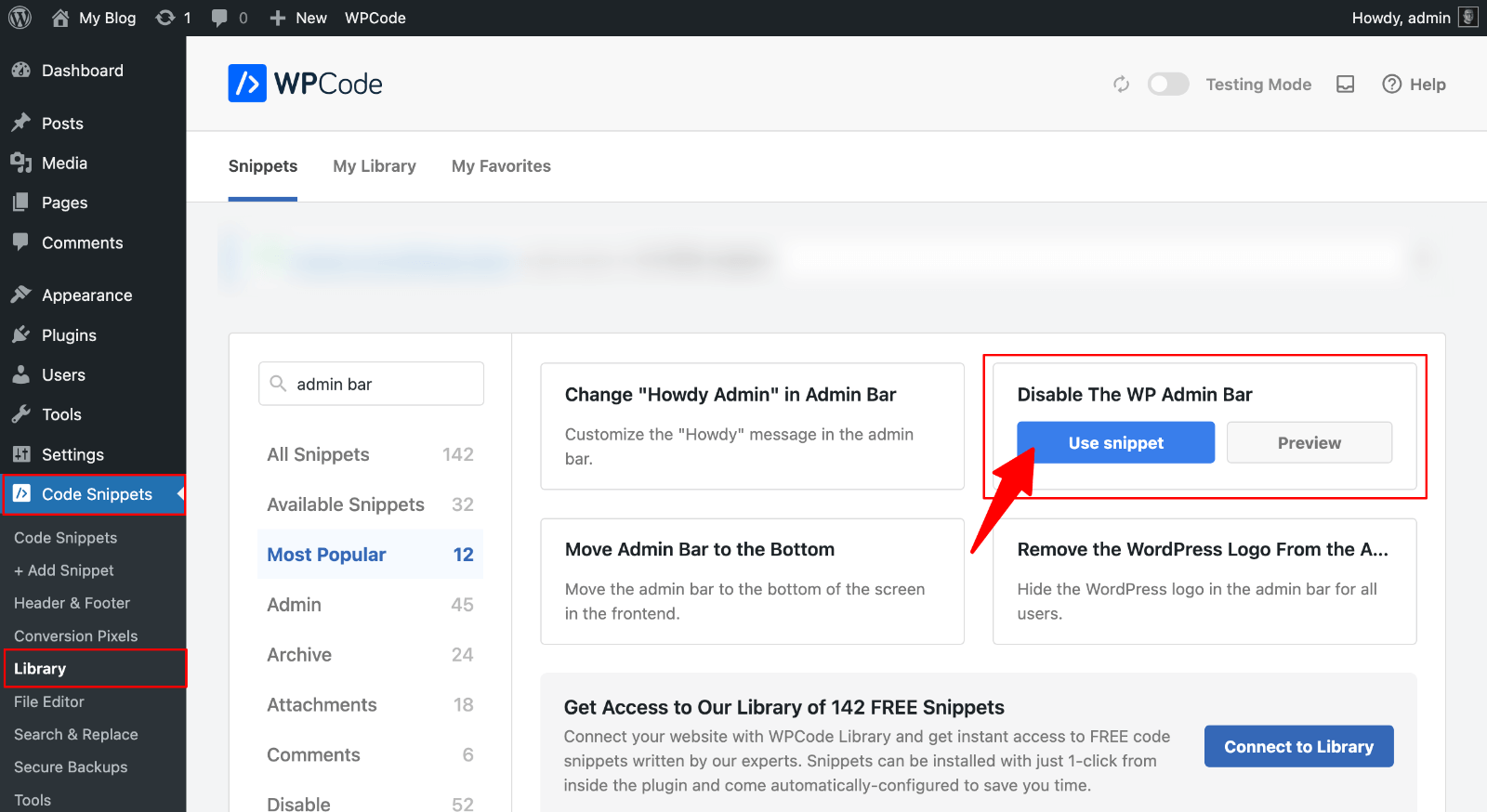Screen dimensions: 1487x812
Task: Open comments bubble in admin bar
Action: point(219,18)
